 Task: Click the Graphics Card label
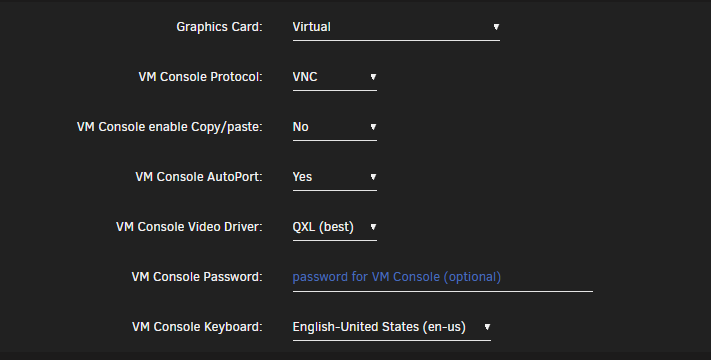[219, 27]
